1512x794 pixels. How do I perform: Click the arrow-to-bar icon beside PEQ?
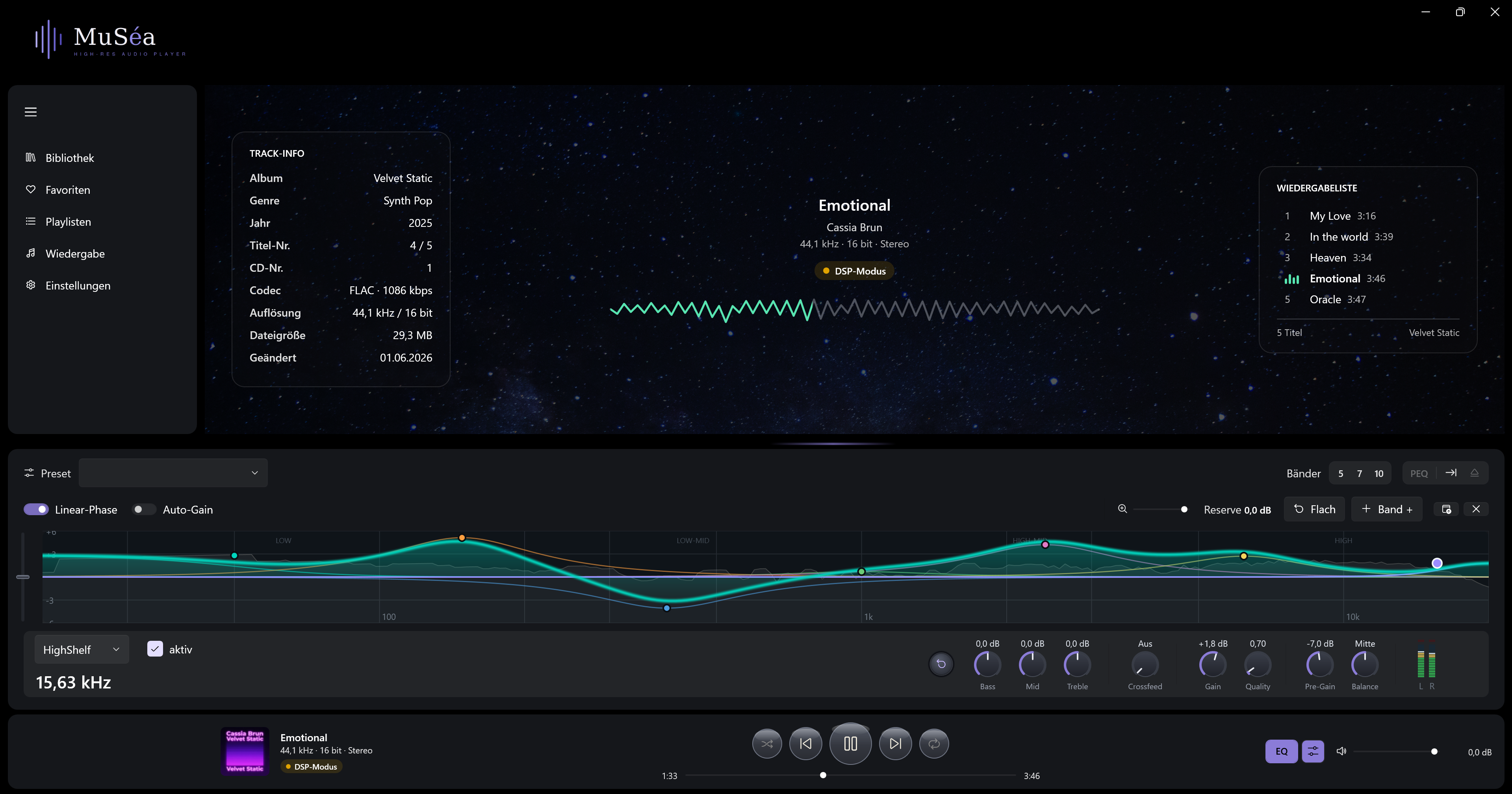[x=1451, y=473]
